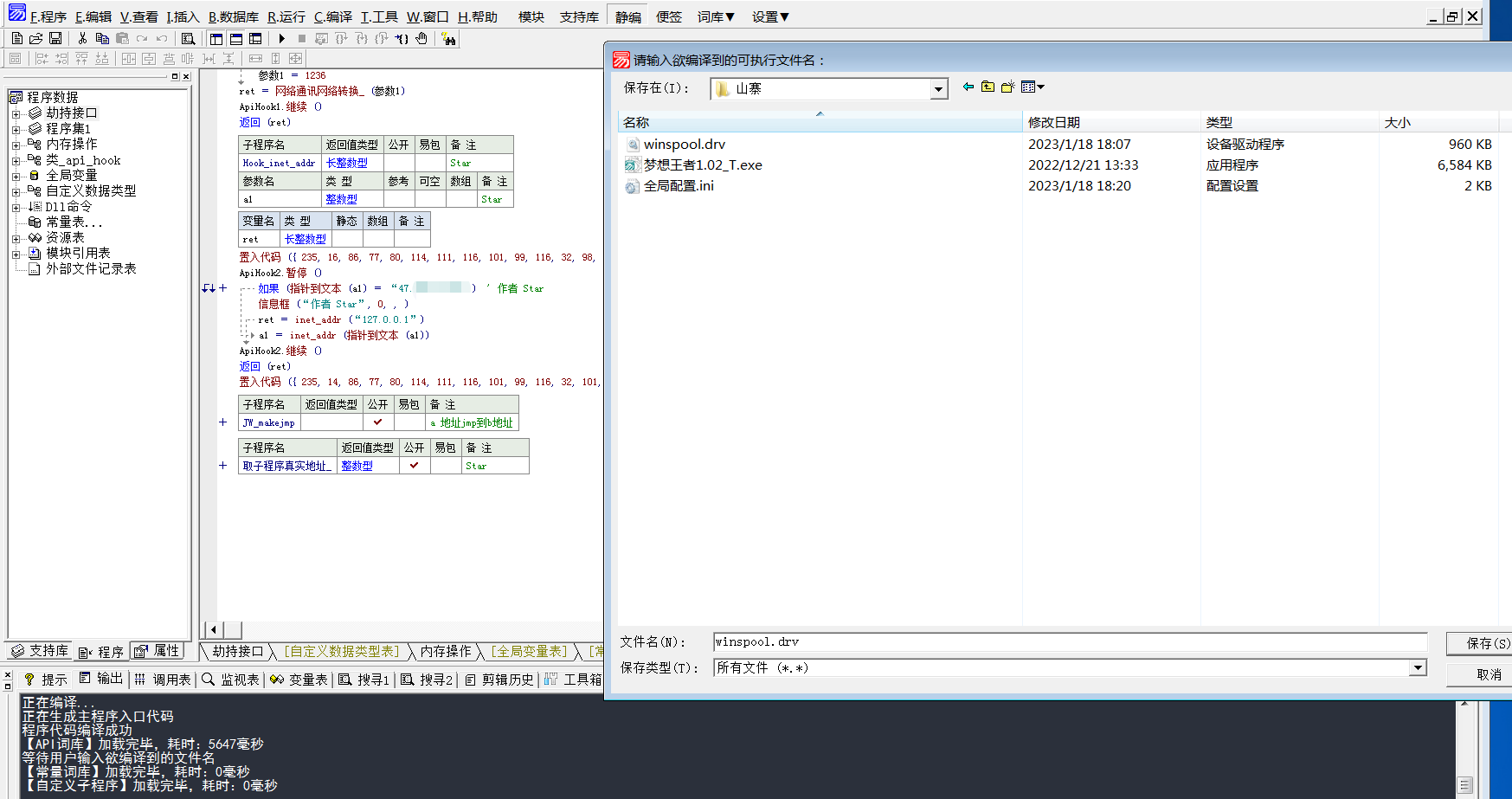
Task: Sort files by 名称 column header
Action: [820, 122]
